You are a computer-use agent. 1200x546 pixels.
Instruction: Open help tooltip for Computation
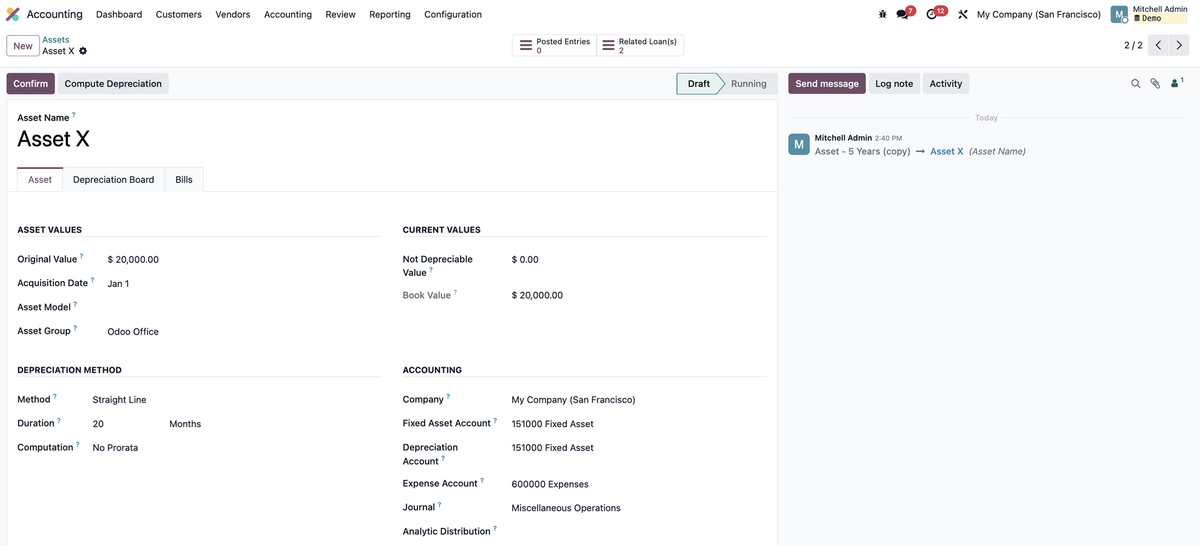point(78,445)
